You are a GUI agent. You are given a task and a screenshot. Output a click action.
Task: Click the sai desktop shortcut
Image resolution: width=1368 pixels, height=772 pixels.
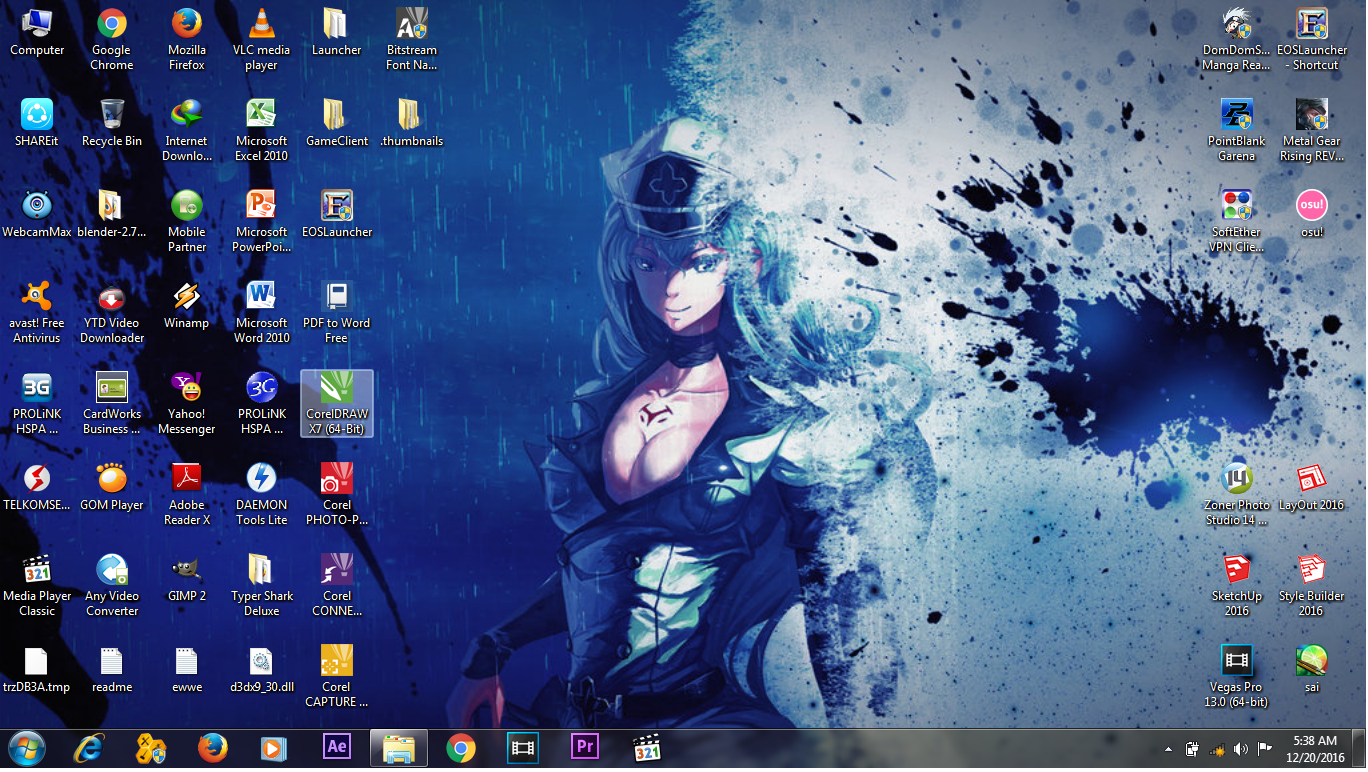[x=1311, y=669]
